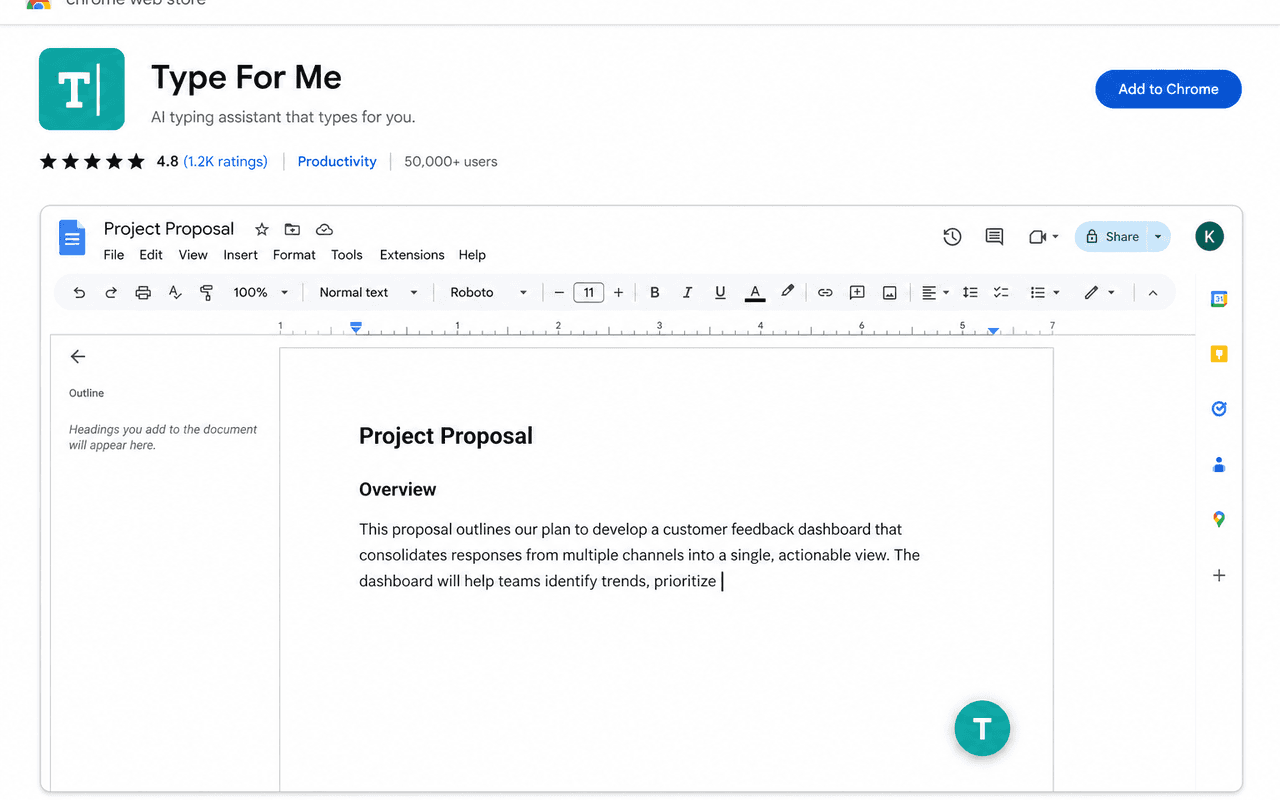
Task: Open Google Keep in side panel
Action: (1219, 354)
